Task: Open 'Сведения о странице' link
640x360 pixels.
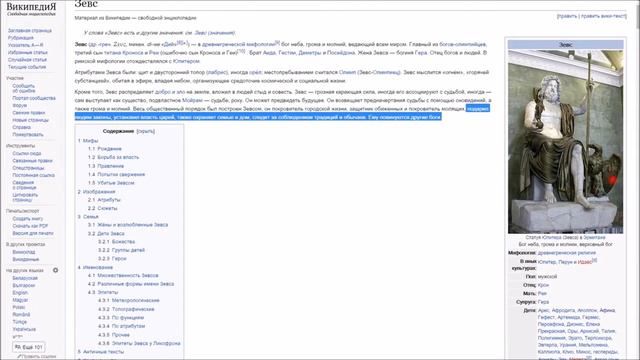Action: click(24, 185)
